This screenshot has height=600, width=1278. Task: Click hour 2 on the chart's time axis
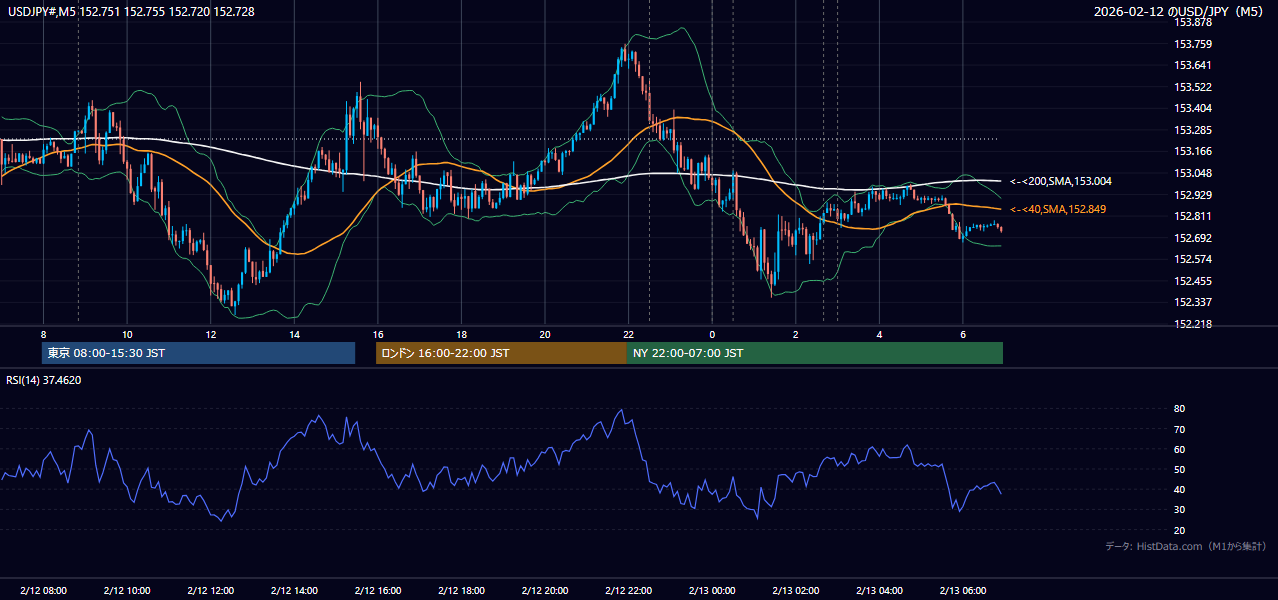tap(796, 334)
